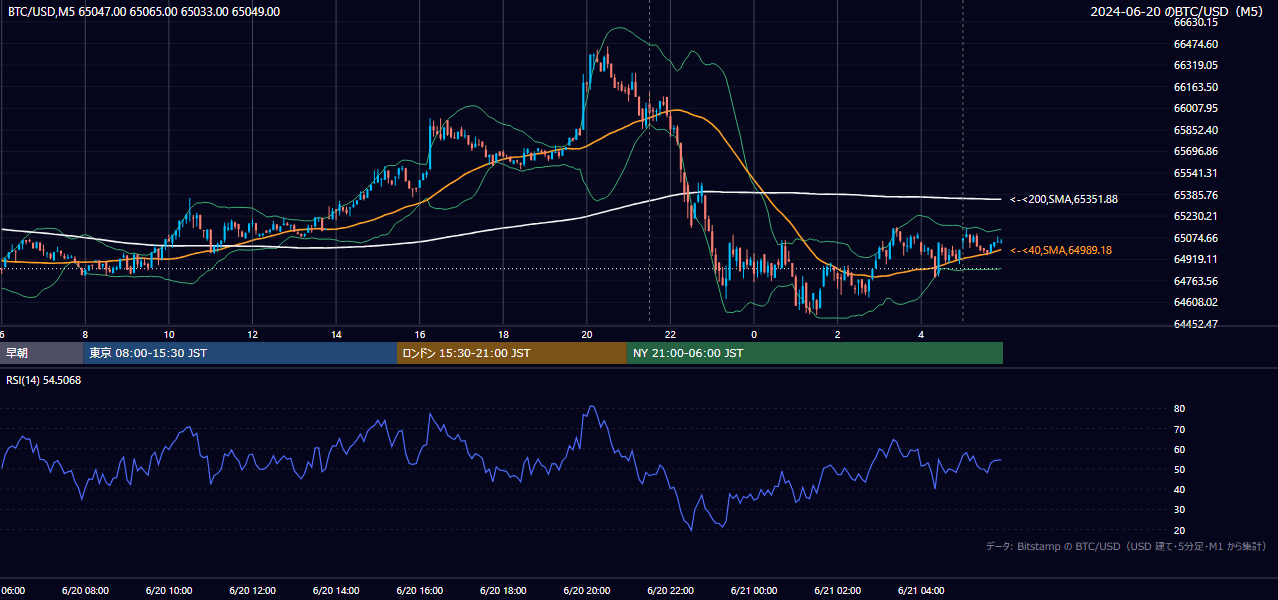Click hour label 2 under the price chart
1278x600 pixels.
(838, 335)
